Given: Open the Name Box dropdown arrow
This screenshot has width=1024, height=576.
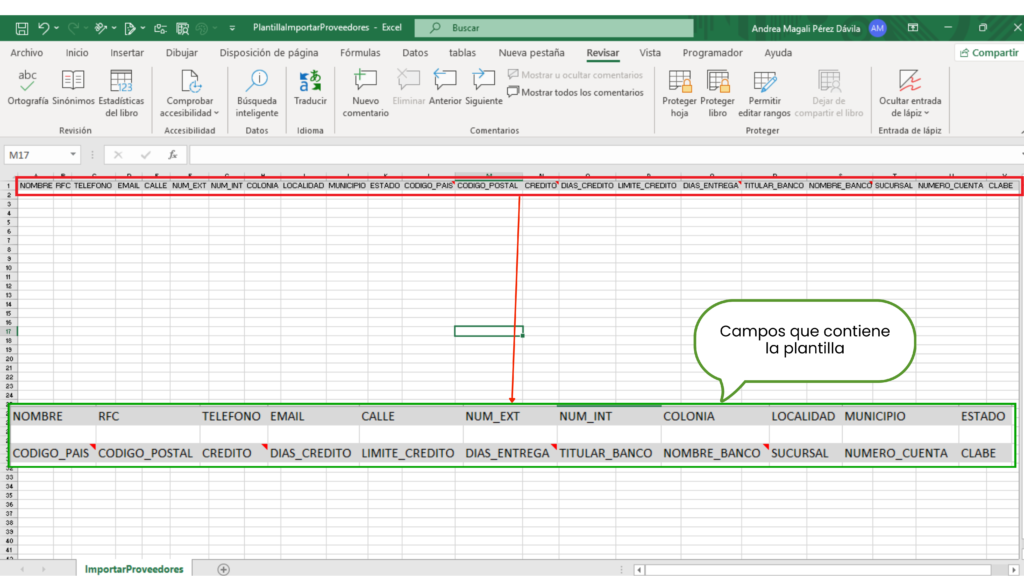Looking at the screenshot, I should pyautogui.click(x=74, y=155).
